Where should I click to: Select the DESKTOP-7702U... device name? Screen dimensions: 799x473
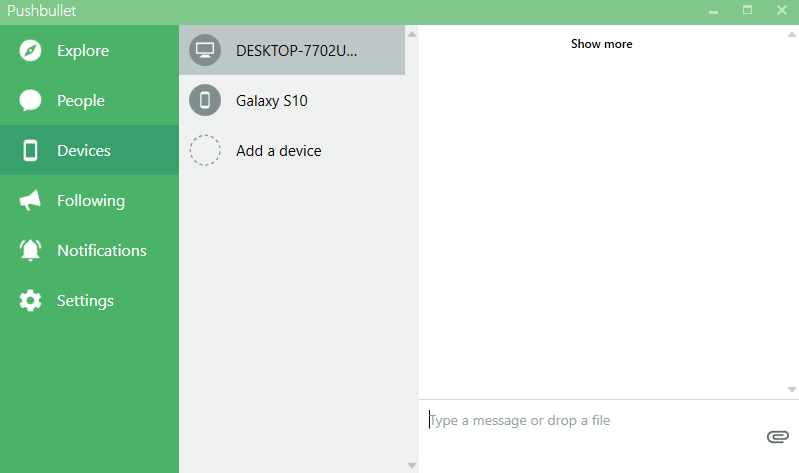(x=297, y=50)
